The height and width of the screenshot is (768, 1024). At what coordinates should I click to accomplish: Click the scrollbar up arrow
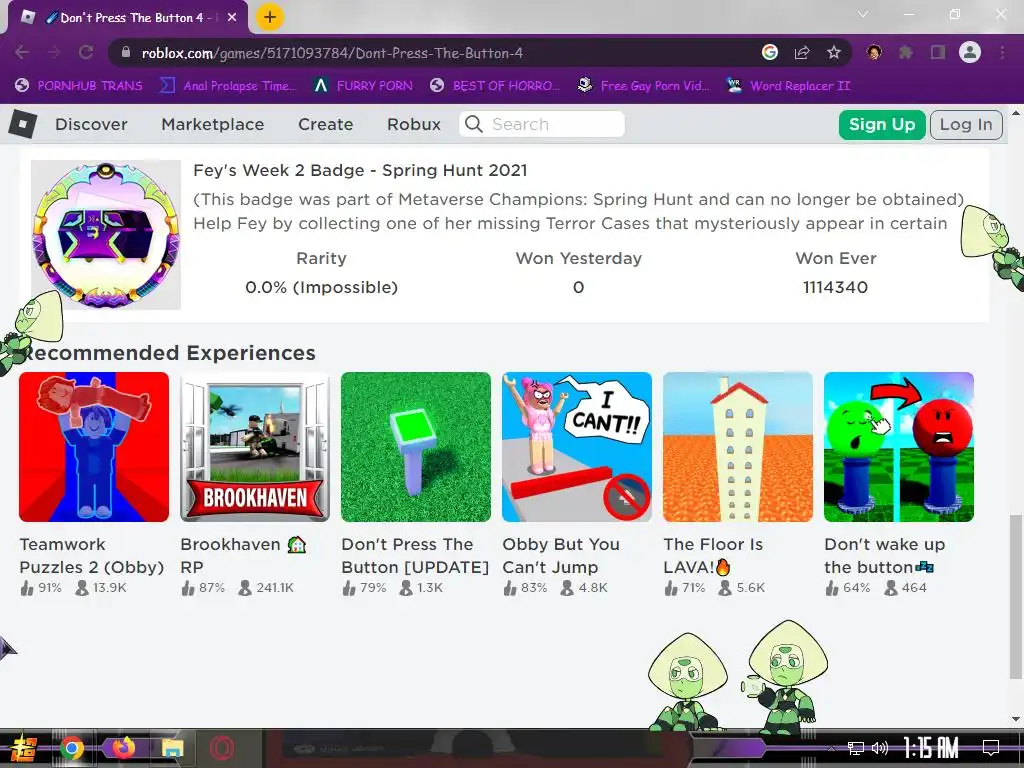tap(1016, 113)
